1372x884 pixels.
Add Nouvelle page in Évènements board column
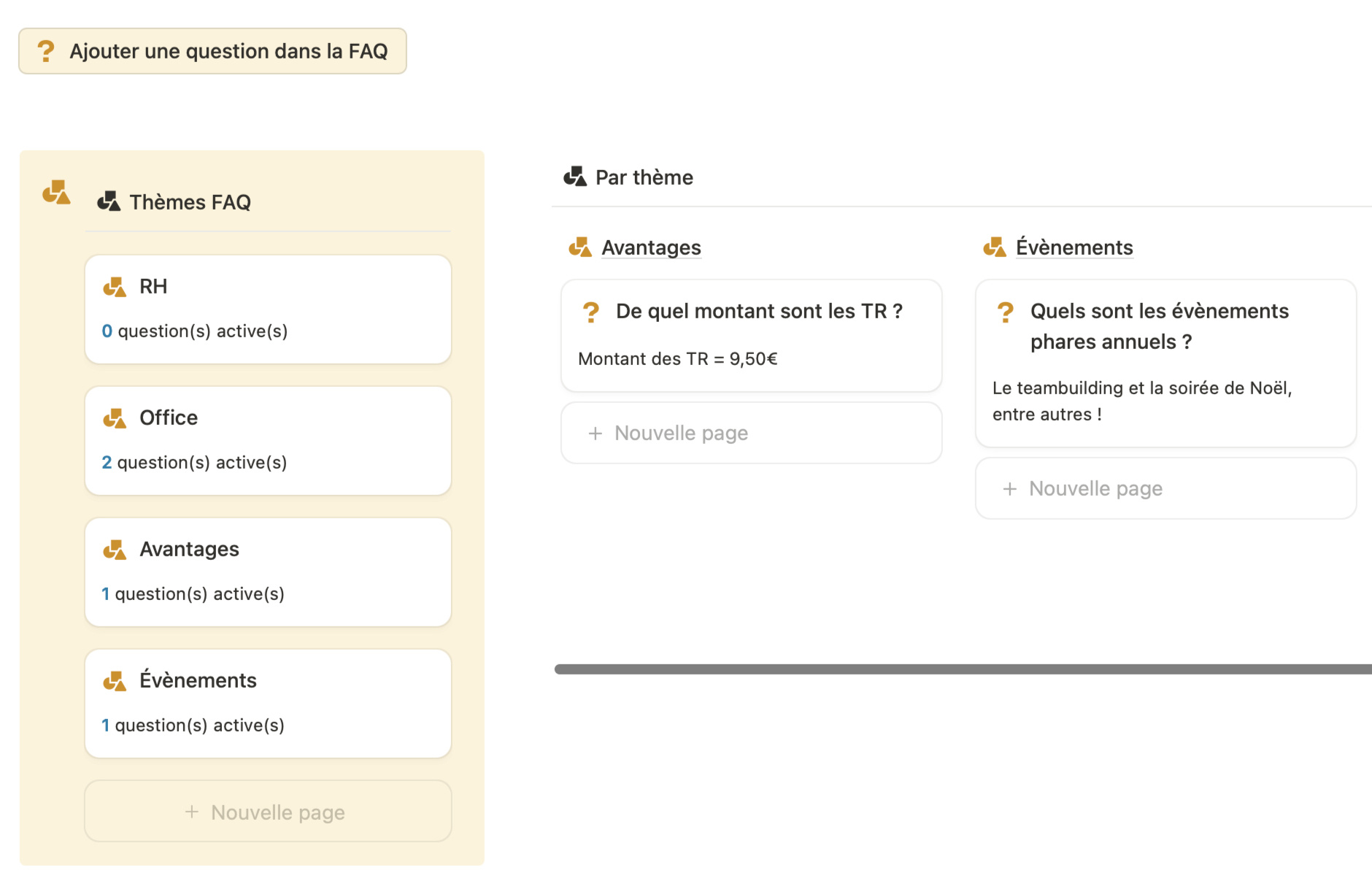[x=1165, y=488]
